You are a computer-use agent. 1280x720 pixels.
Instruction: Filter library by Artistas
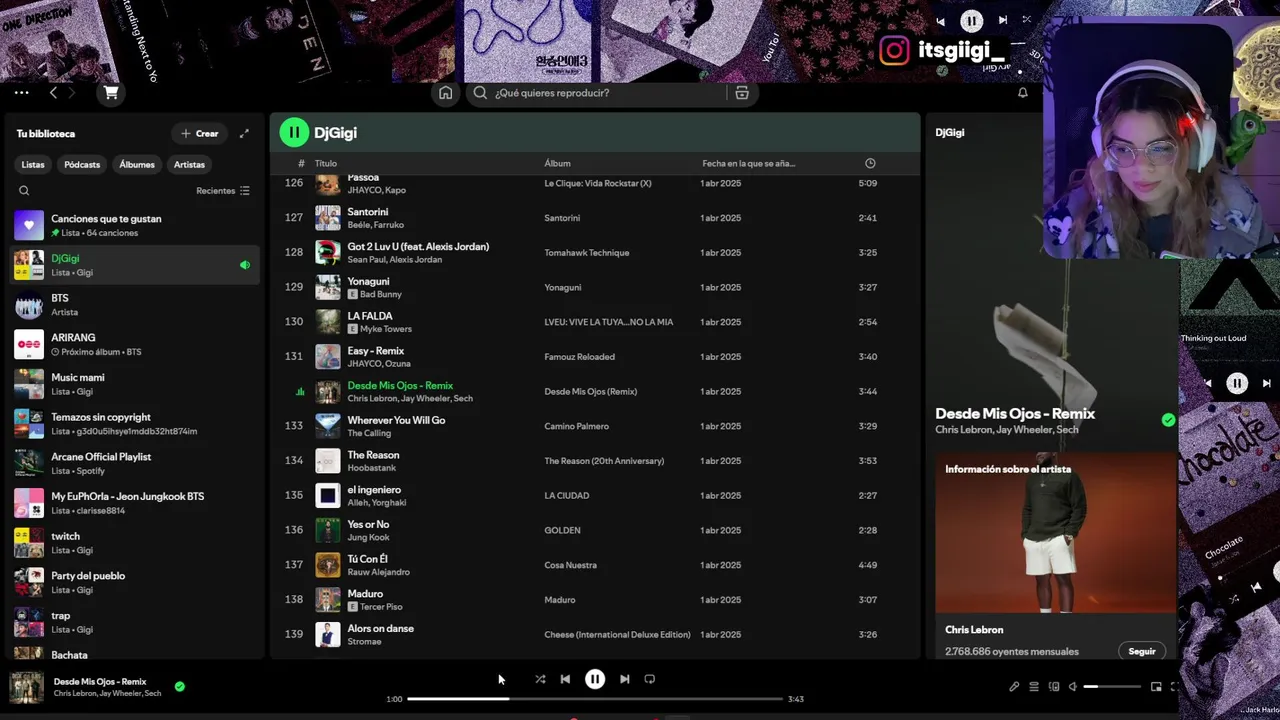[189, 165]
